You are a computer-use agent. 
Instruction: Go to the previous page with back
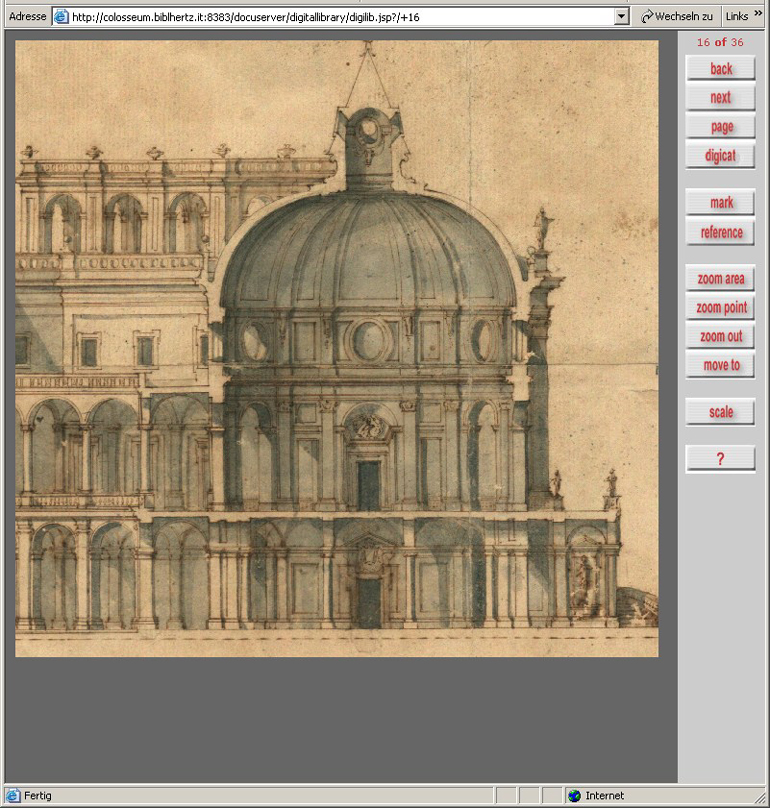click(x=720, y=69)
